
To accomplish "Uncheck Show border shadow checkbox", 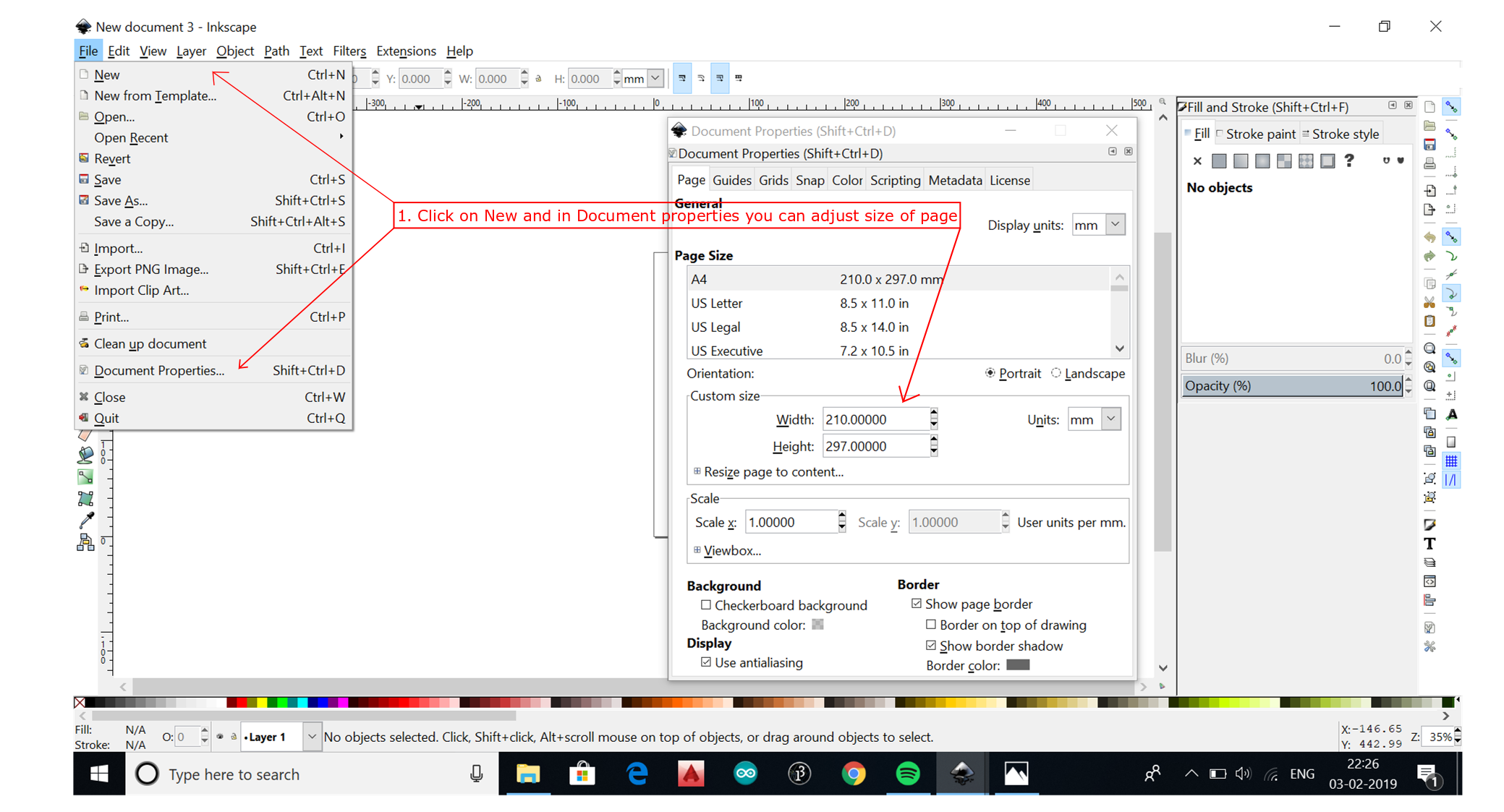I will (931, 646).
